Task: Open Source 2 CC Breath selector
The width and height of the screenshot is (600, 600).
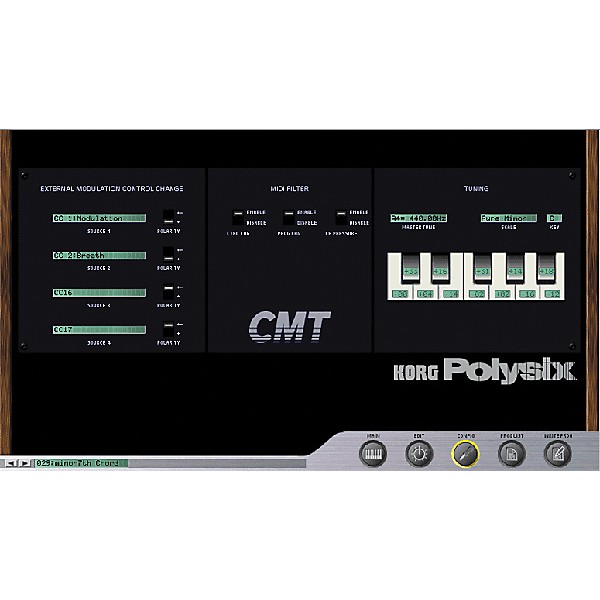Action: (x=99, y=255)
